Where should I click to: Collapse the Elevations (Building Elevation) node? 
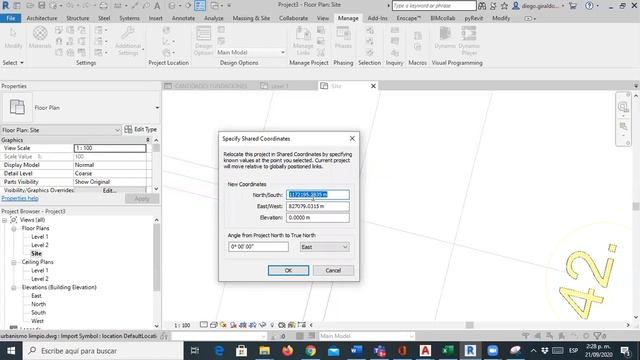click(x=13, y=287)
